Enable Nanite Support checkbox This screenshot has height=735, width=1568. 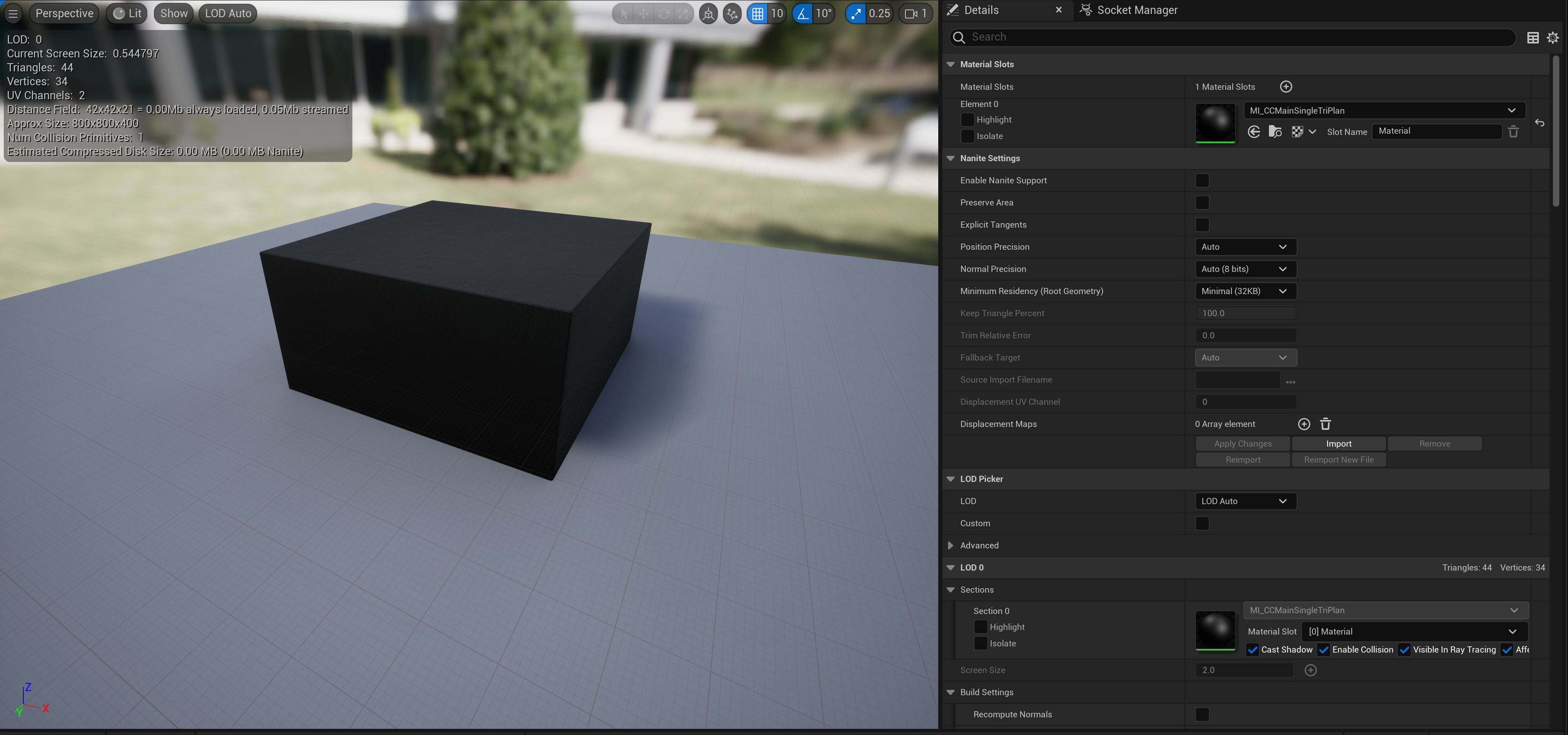1202,180
